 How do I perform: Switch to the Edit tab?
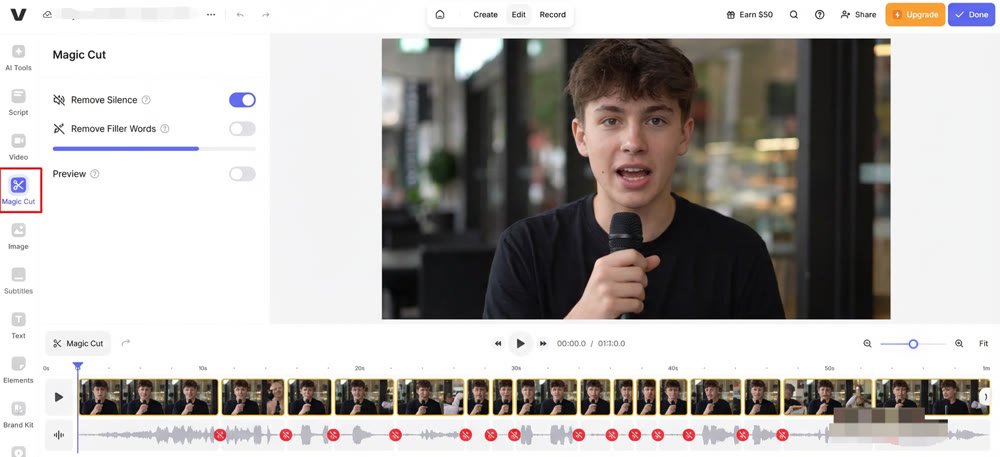pos(518,15)
